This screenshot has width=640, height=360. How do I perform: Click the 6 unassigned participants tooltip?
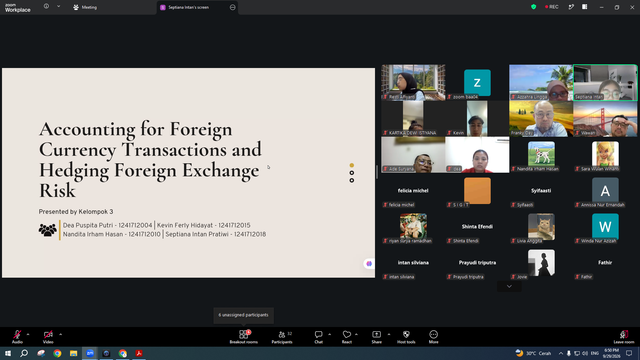click(x=243, y=315)
